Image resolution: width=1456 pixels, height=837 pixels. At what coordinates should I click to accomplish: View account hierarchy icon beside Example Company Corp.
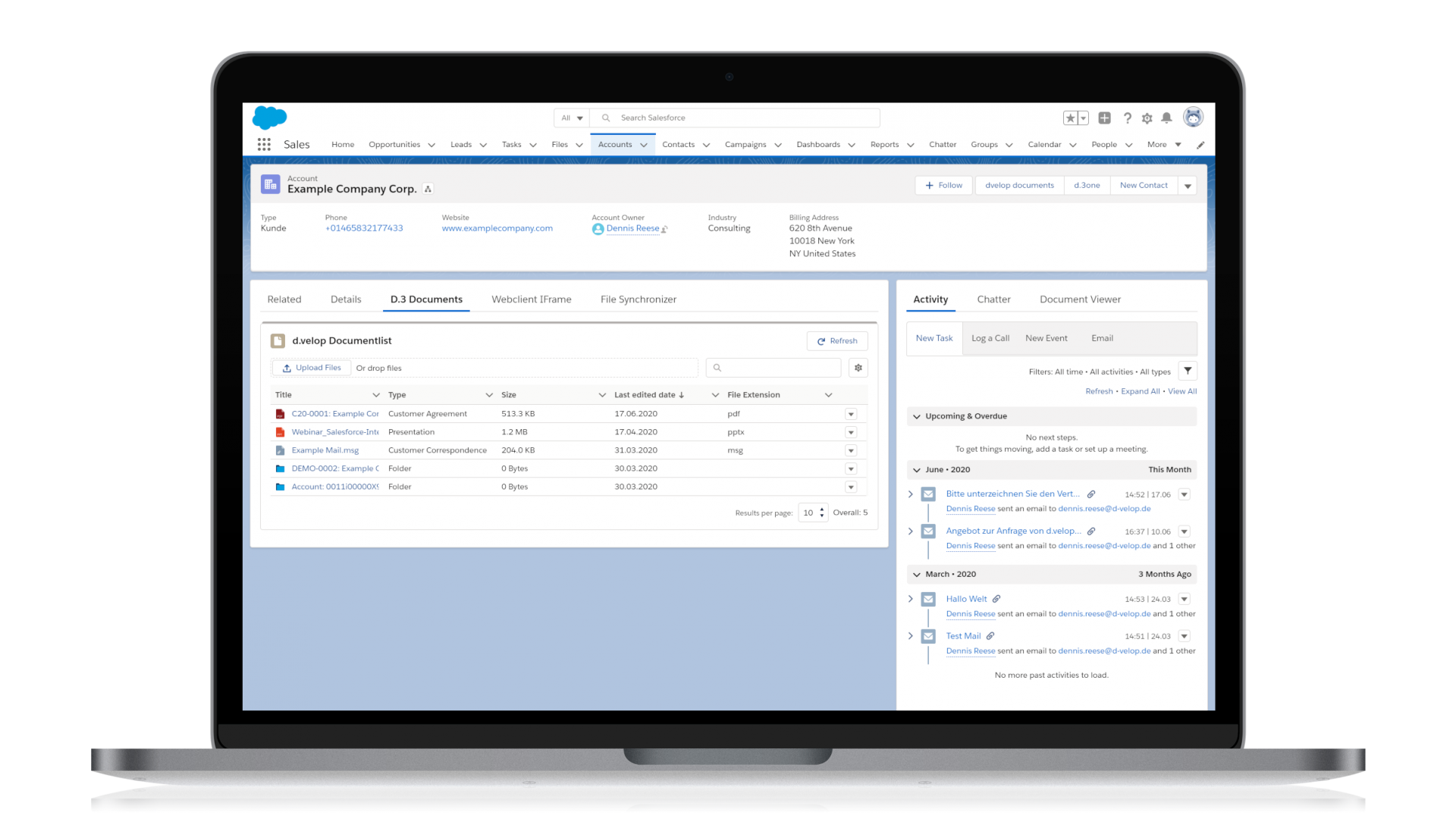[428, 189]
